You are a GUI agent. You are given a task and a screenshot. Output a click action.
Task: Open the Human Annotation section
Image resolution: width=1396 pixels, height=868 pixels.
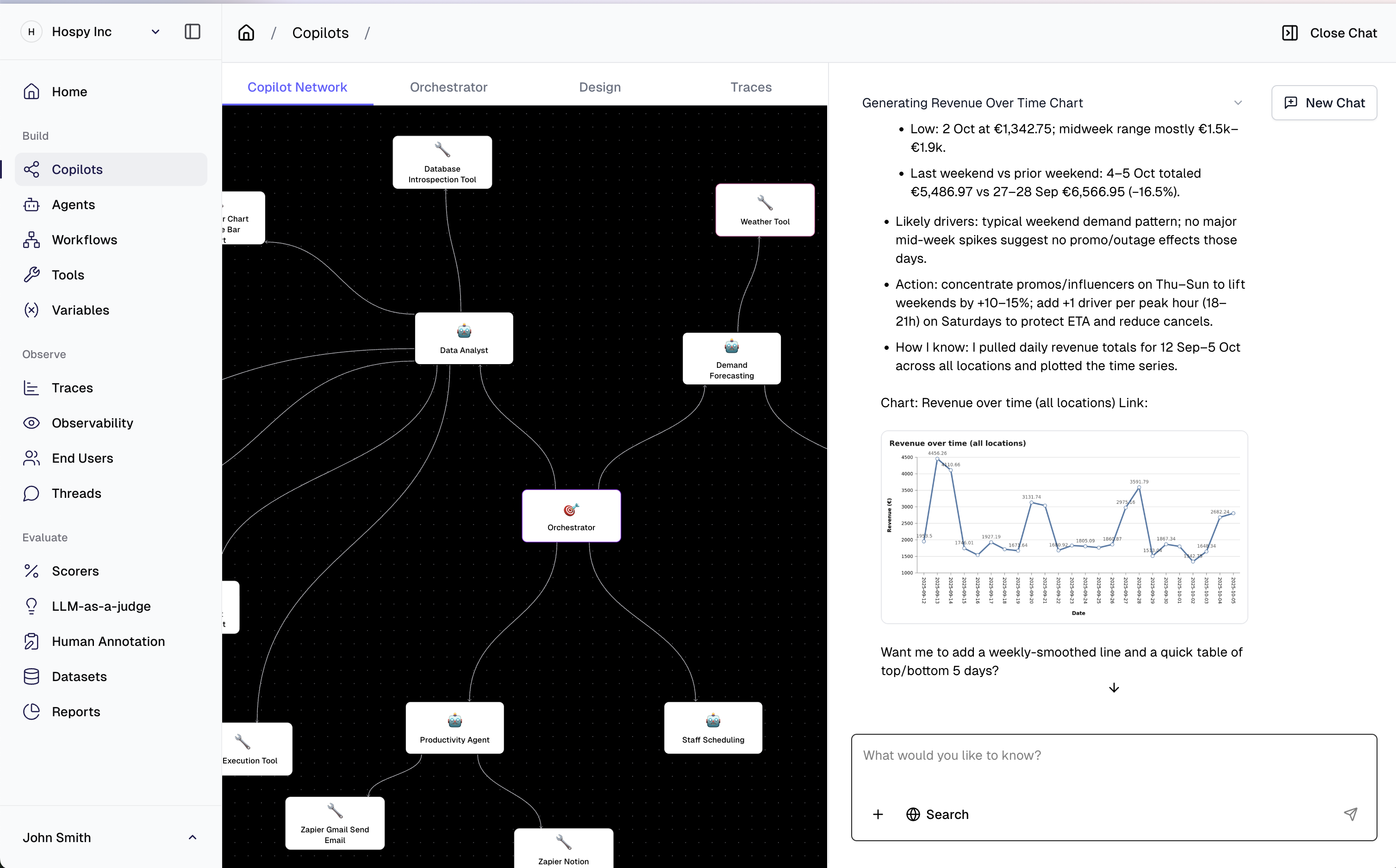(x=108, y=641)
